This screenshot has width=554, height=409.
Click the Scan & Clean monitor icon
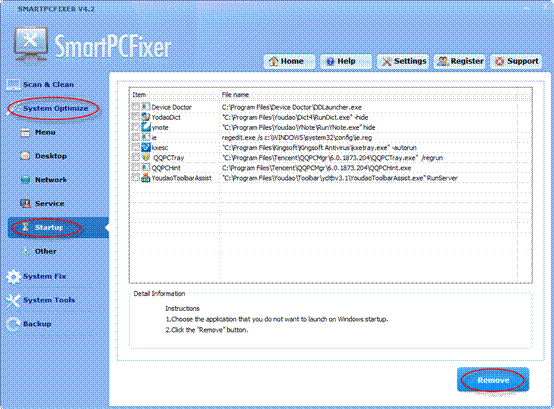(13, 85)
